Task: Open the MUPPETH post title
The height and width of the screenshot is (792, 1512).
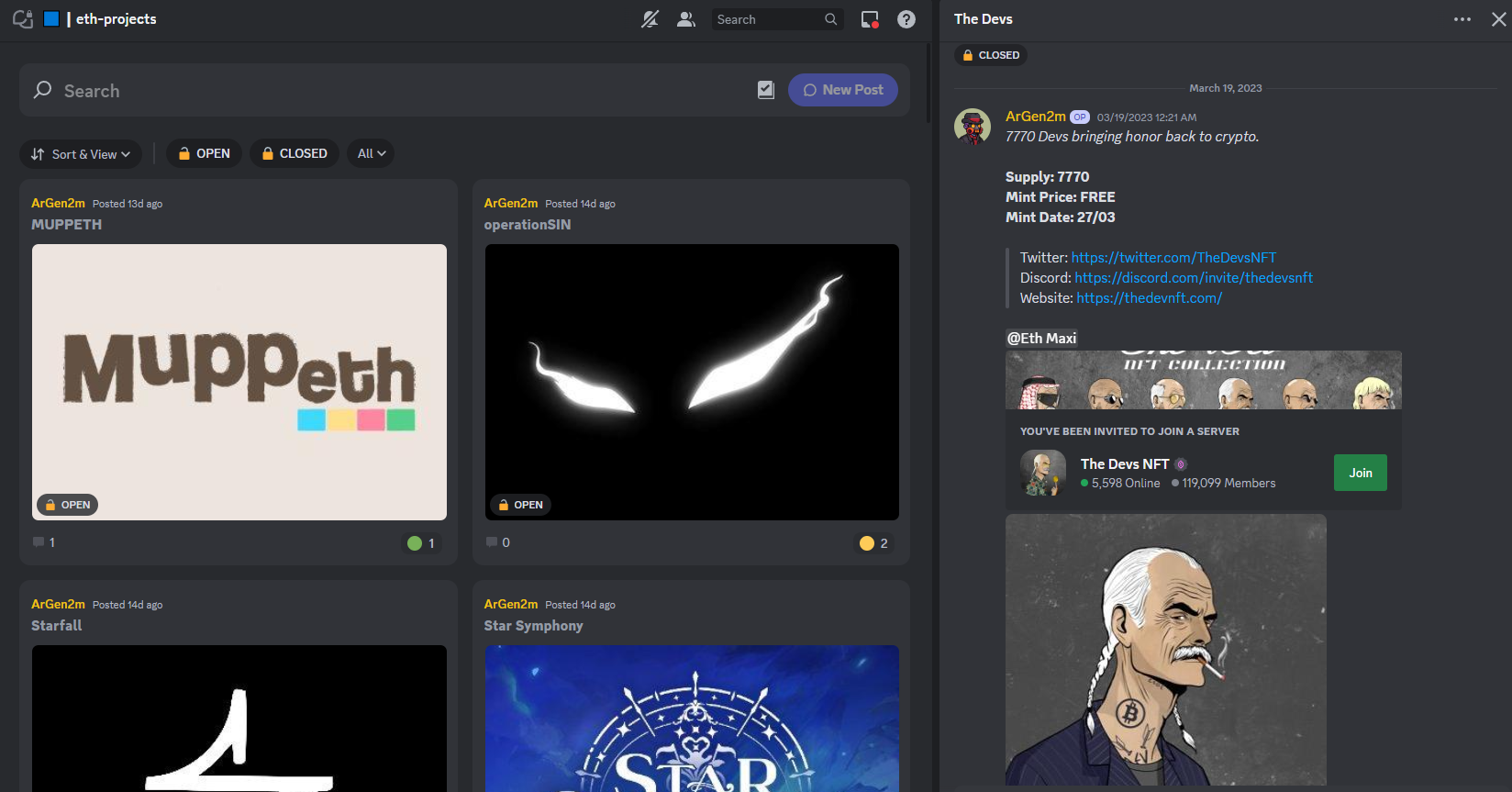Action: (67, 225)
